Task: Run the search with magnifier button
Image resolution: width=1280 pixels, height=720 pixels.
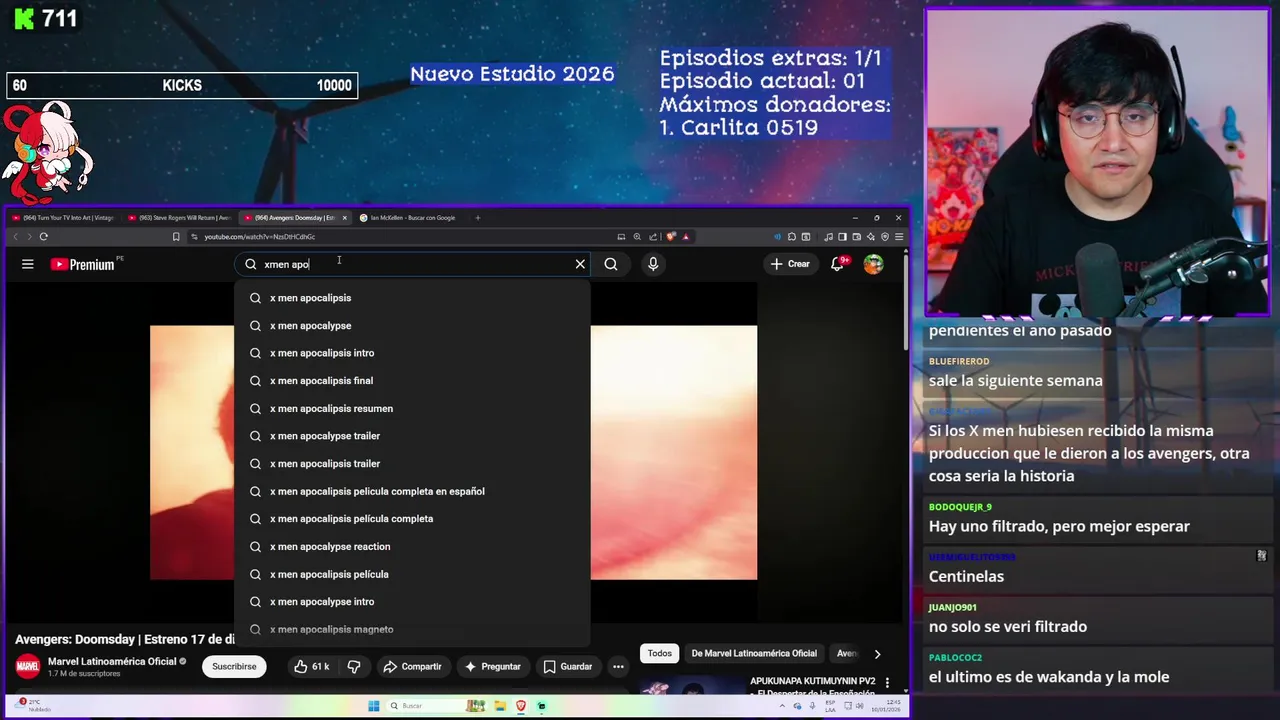Action: [611, 264]
